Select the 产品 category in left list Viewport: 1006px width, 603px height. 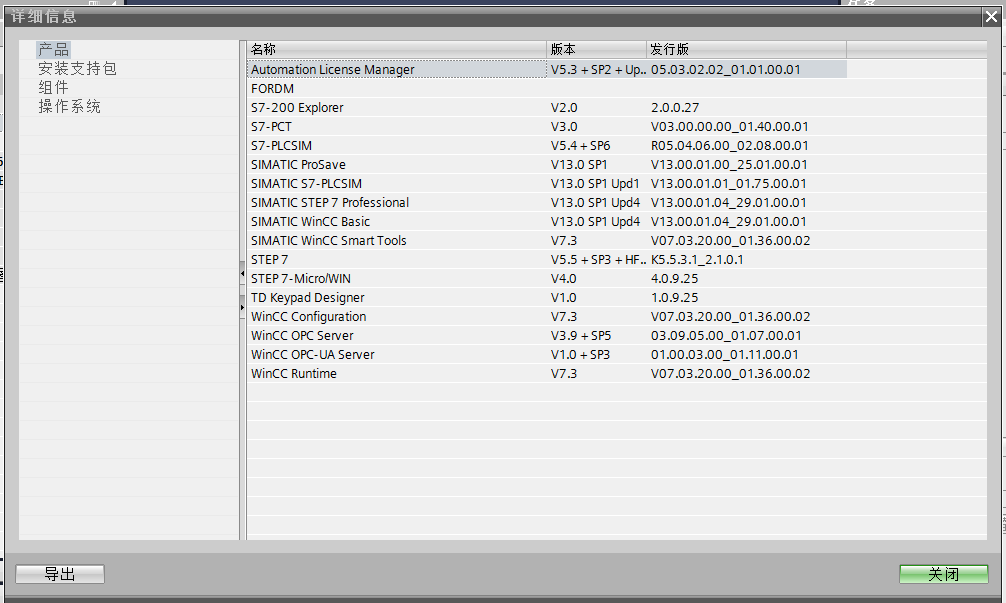pos(53,49)
